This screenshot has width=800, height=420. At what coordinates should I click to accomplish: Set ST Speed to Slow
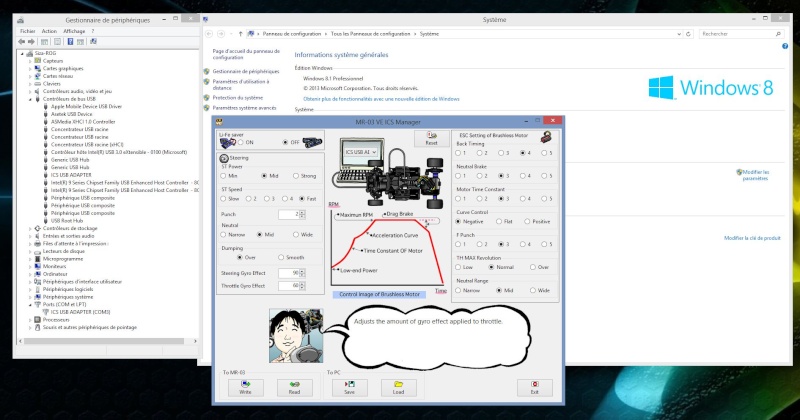(x=223, y=199)
